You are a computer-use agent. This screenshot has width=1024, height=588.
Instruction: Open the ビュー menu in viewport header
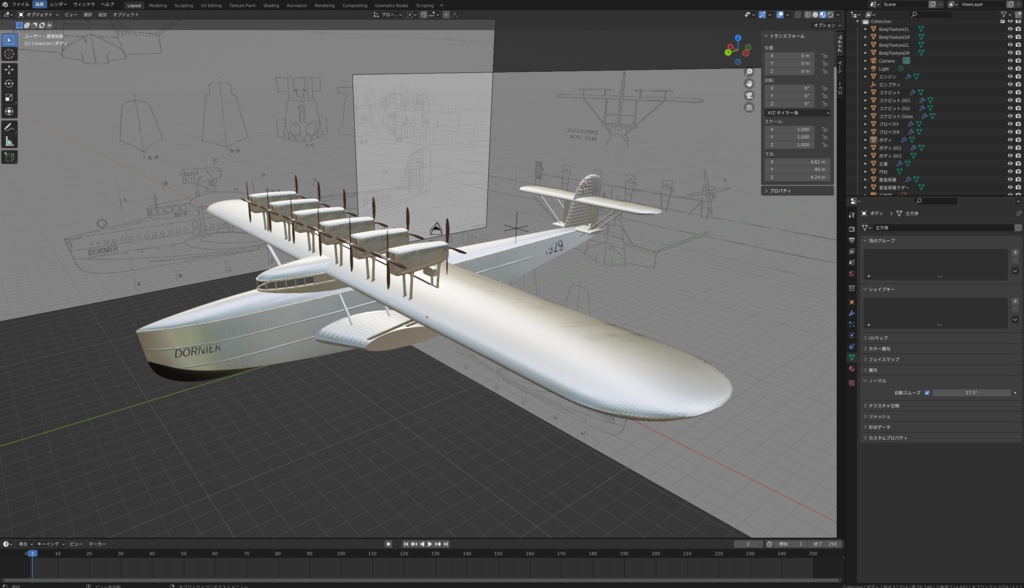(71, 14)
